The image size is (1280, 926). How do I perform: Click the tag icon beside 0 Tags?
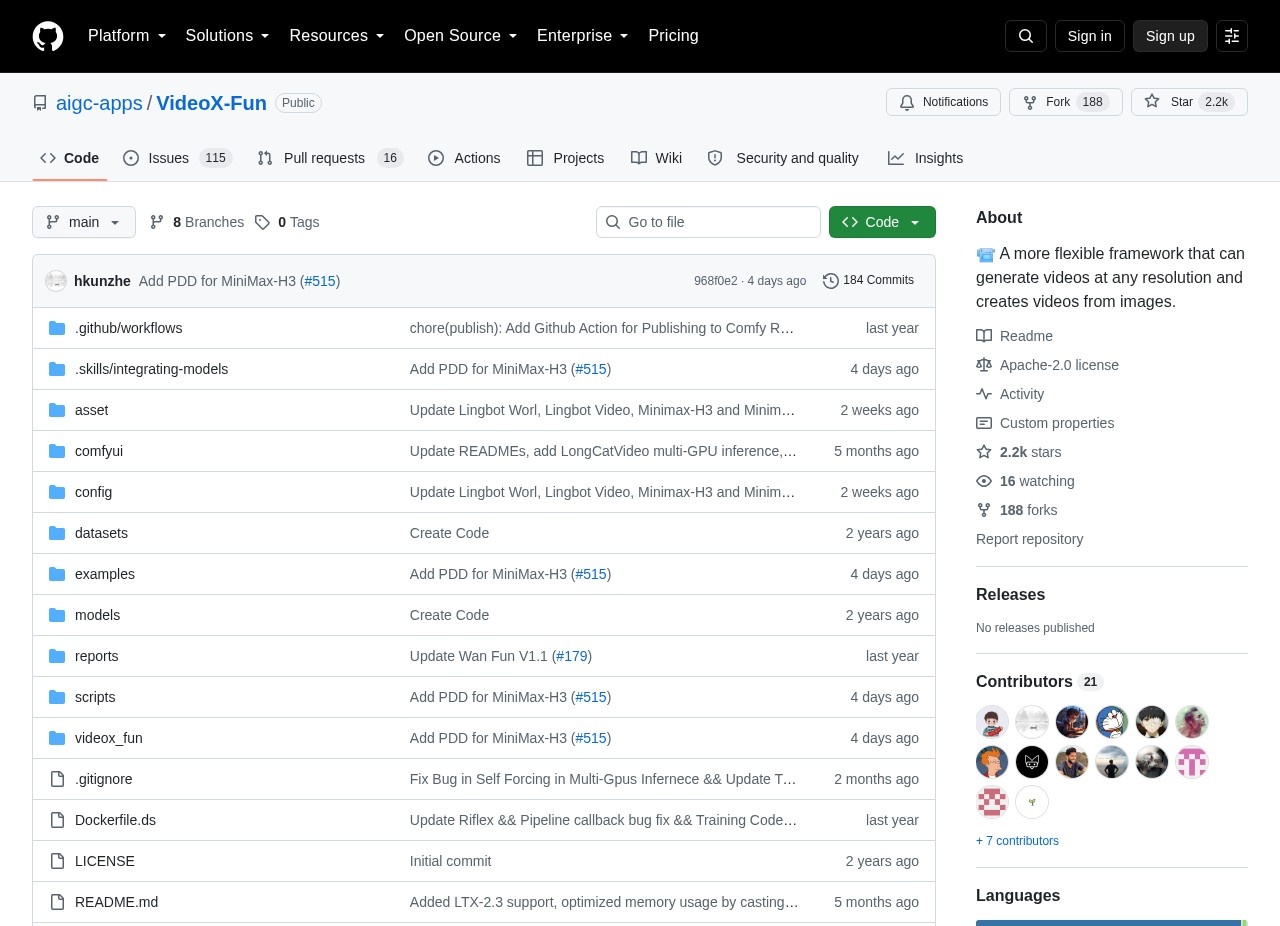(262, 222)
